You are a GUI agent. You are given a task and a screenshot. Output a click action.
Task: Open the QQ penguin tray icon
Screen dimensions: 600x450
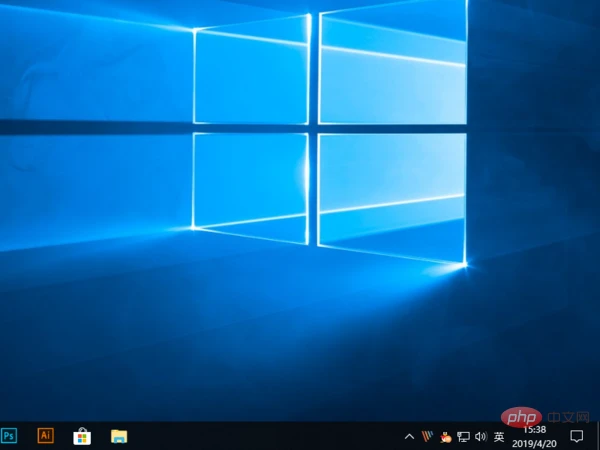pos(445,437)
